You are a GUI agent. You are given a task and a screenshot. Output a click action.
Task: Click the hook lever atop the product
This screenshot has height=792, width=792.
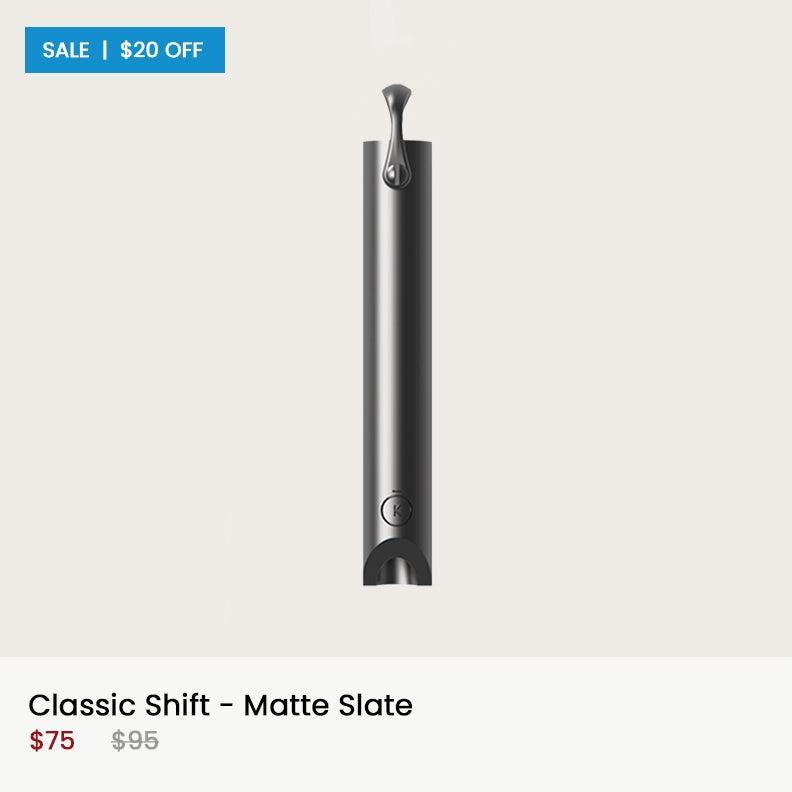[396, 104]
